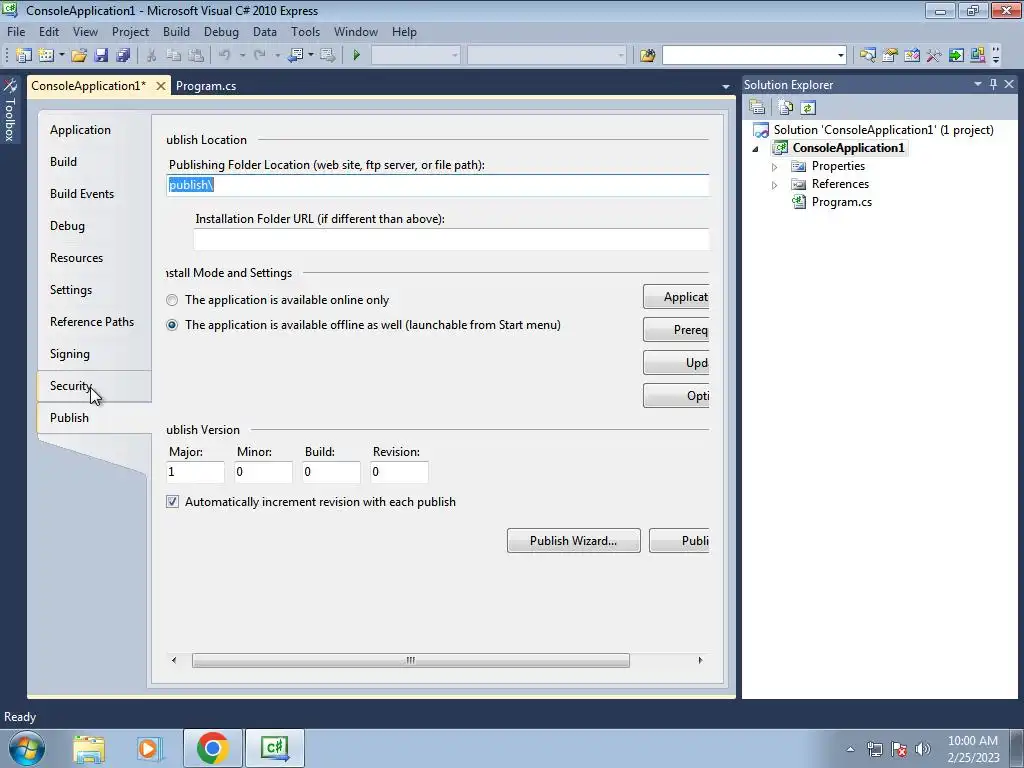Screen dimensions: 1024x768
Task: Click the Add New Item toolbar icon
Action: point(46,55)
